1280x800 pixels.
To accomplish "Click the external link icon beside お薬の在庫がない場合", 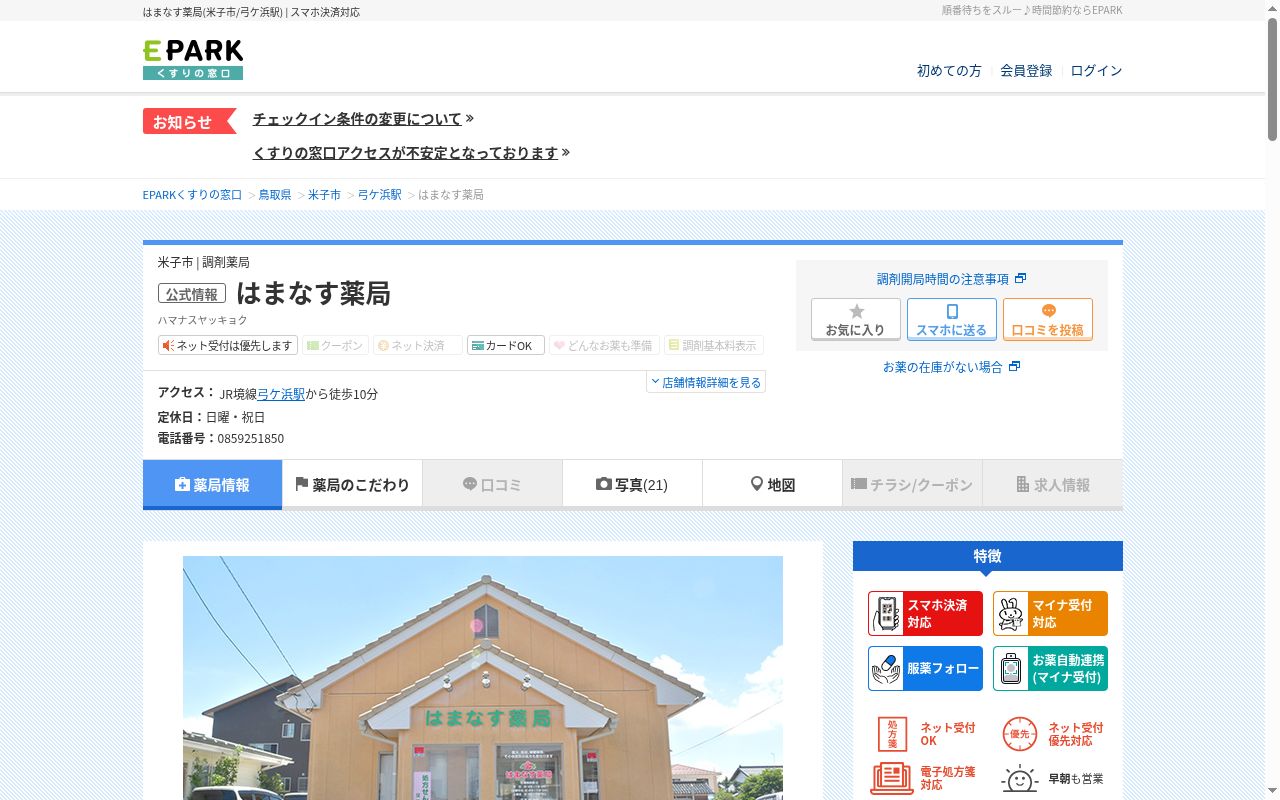I will pyautogui.click(x=1014, y=367).
